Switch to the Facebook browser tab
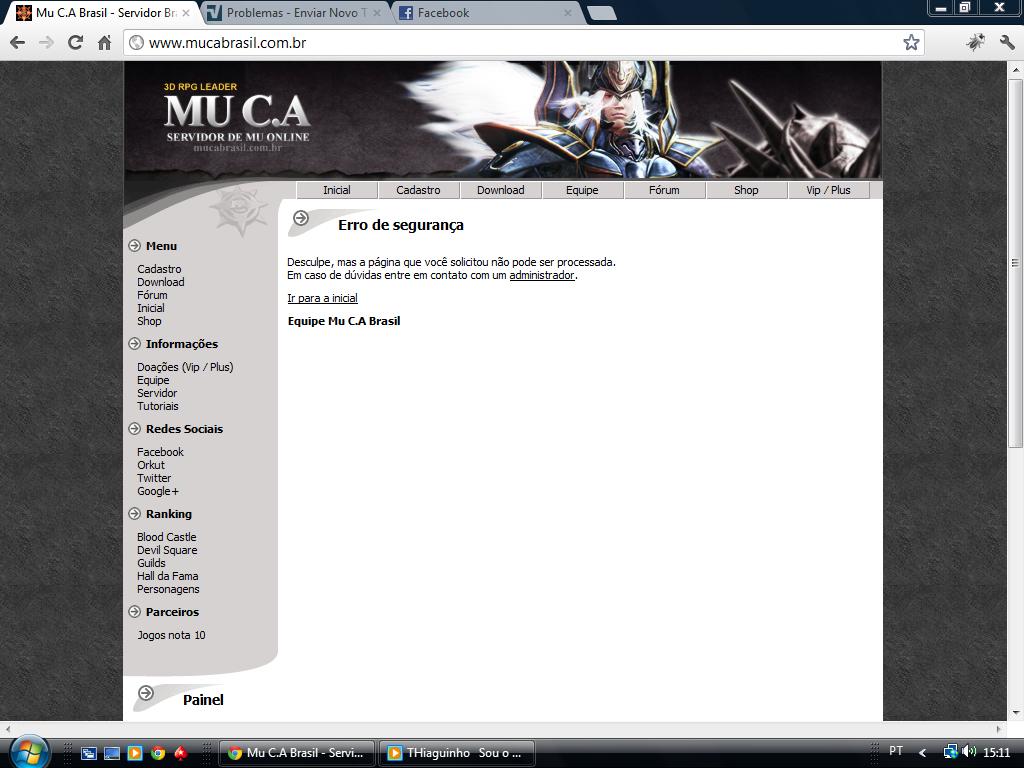This screenshot has height=768, width=1024. [482, 13]
